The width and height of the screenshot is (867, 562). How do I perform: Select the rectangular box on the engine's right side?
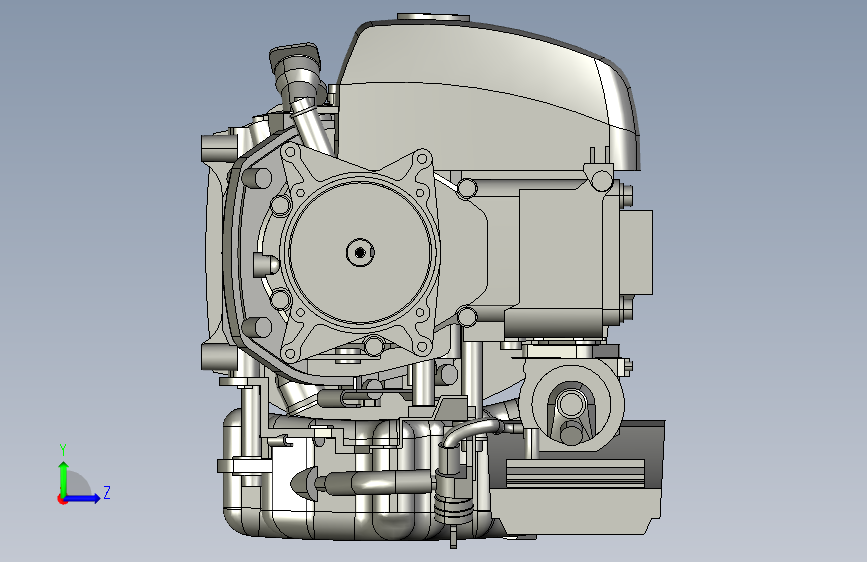[636, 252]
